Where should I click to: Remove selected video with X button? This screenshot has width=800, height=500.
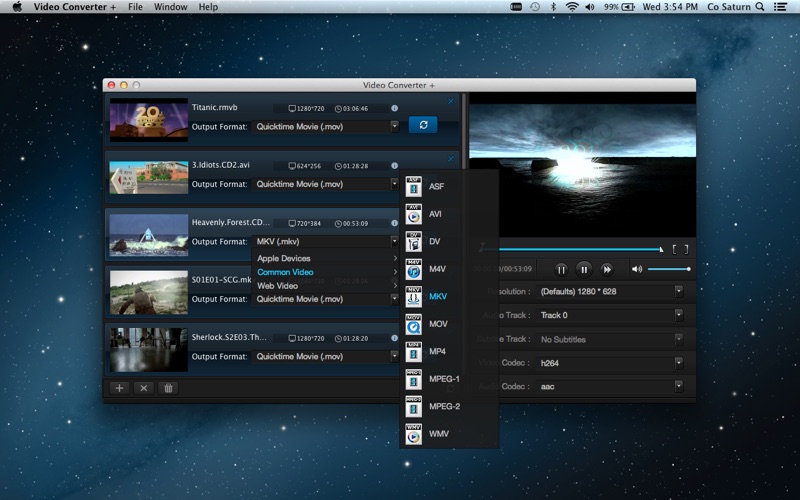coord(144,388)
